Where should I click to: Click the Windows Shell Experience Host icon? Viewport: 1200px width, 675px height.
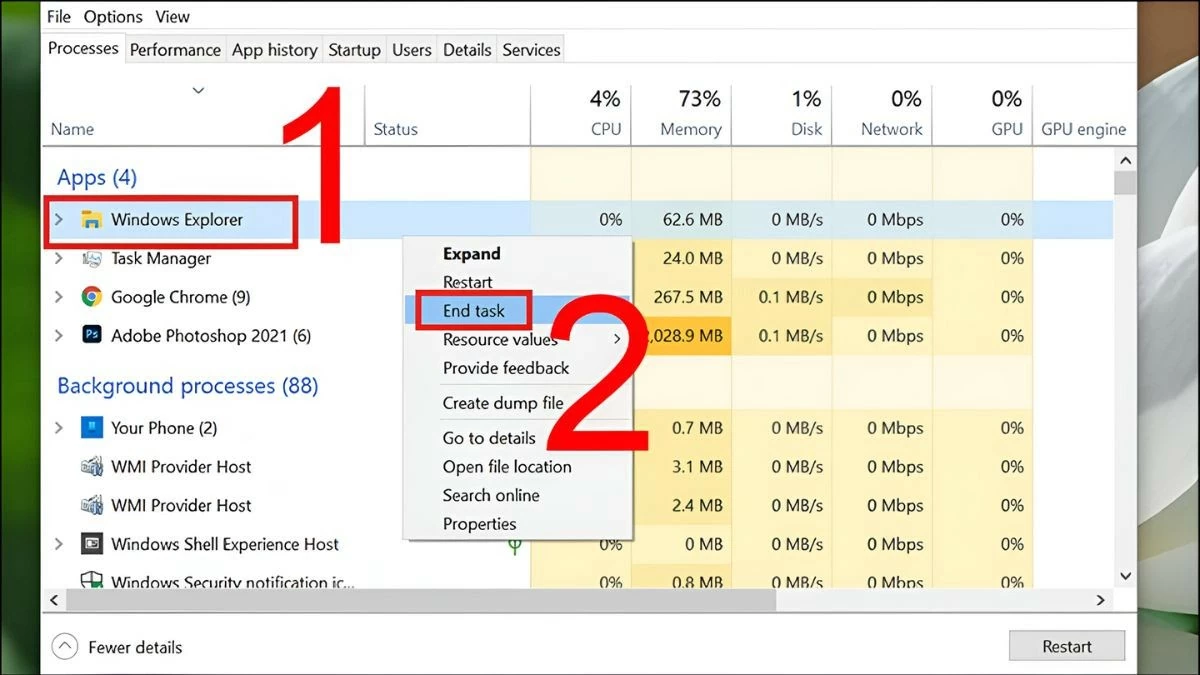92,545
